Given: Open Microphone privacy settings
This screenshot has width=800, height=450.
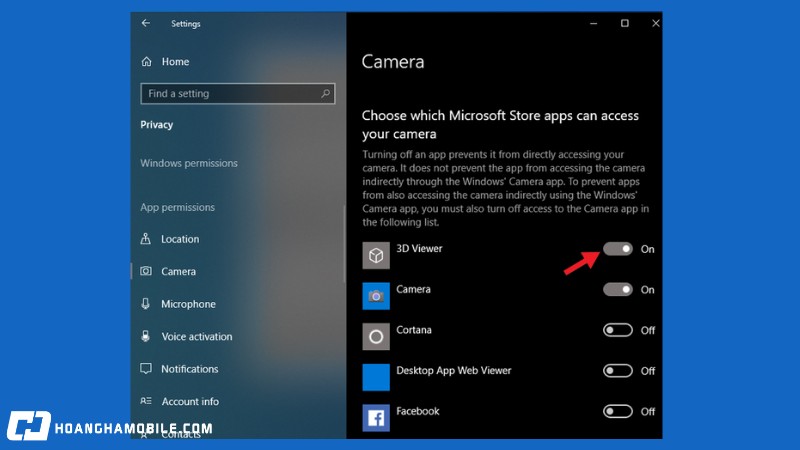Looking at the screenshot, I should point(188,304).
